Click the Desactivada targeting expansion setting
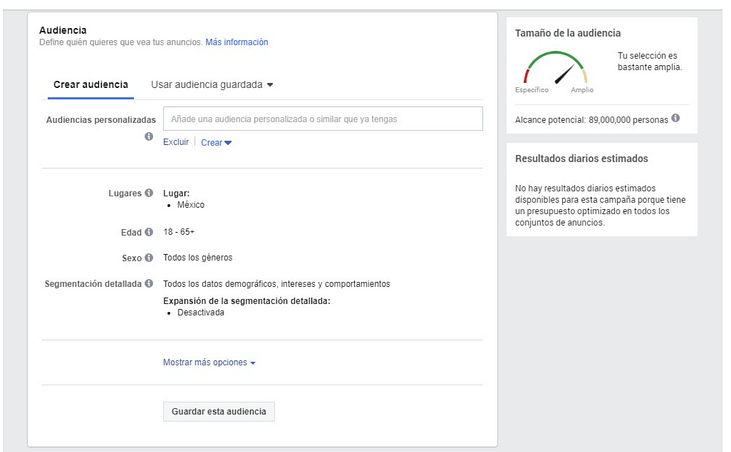This screenshot has height=452, width=731. pos(201,312)
